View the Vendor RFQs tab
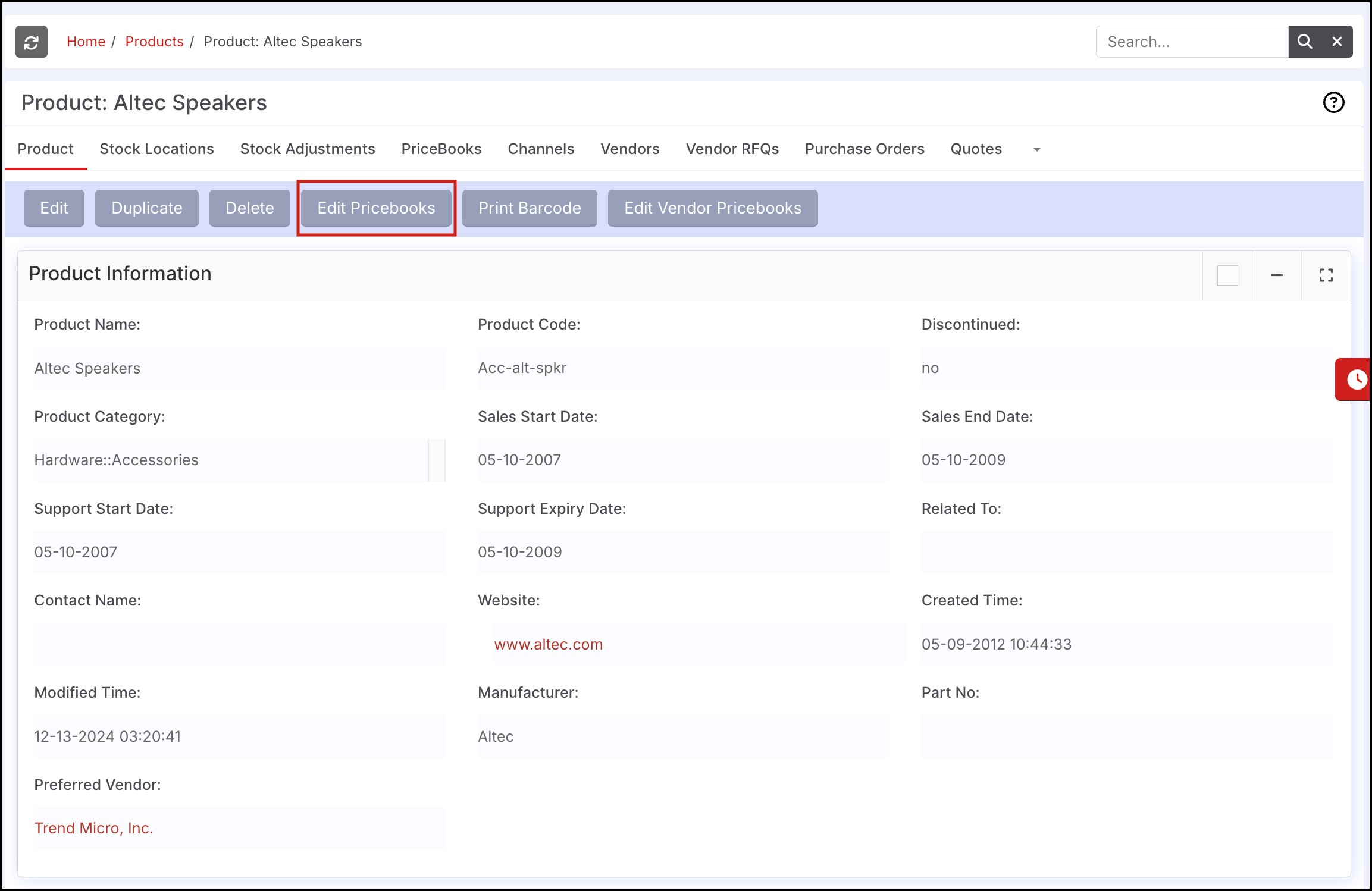The width and height of the screenshot is (1372, 891). coord(732,149)
